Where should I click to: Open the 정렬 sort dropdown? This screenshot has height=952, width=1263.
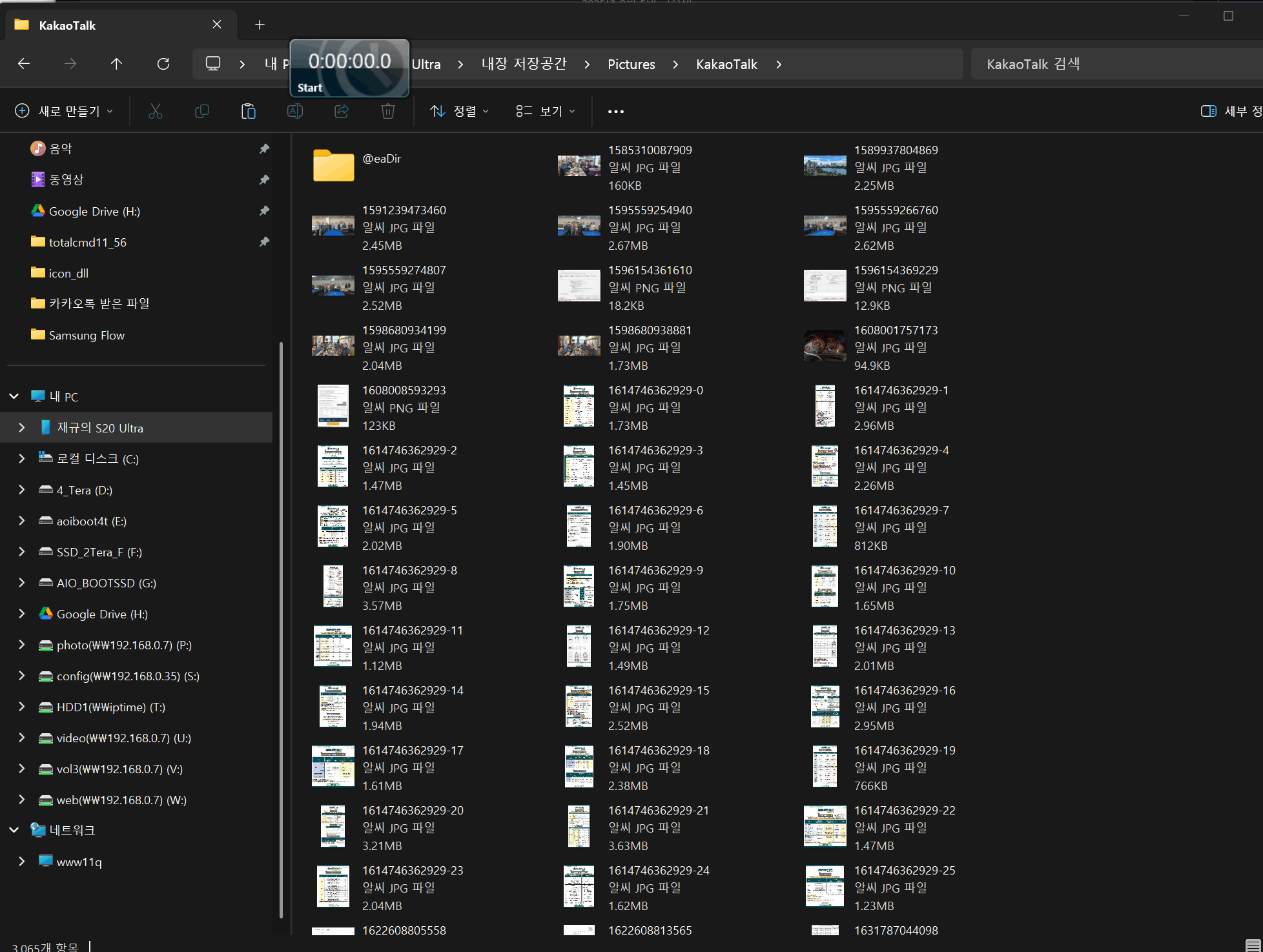[460, 111]
